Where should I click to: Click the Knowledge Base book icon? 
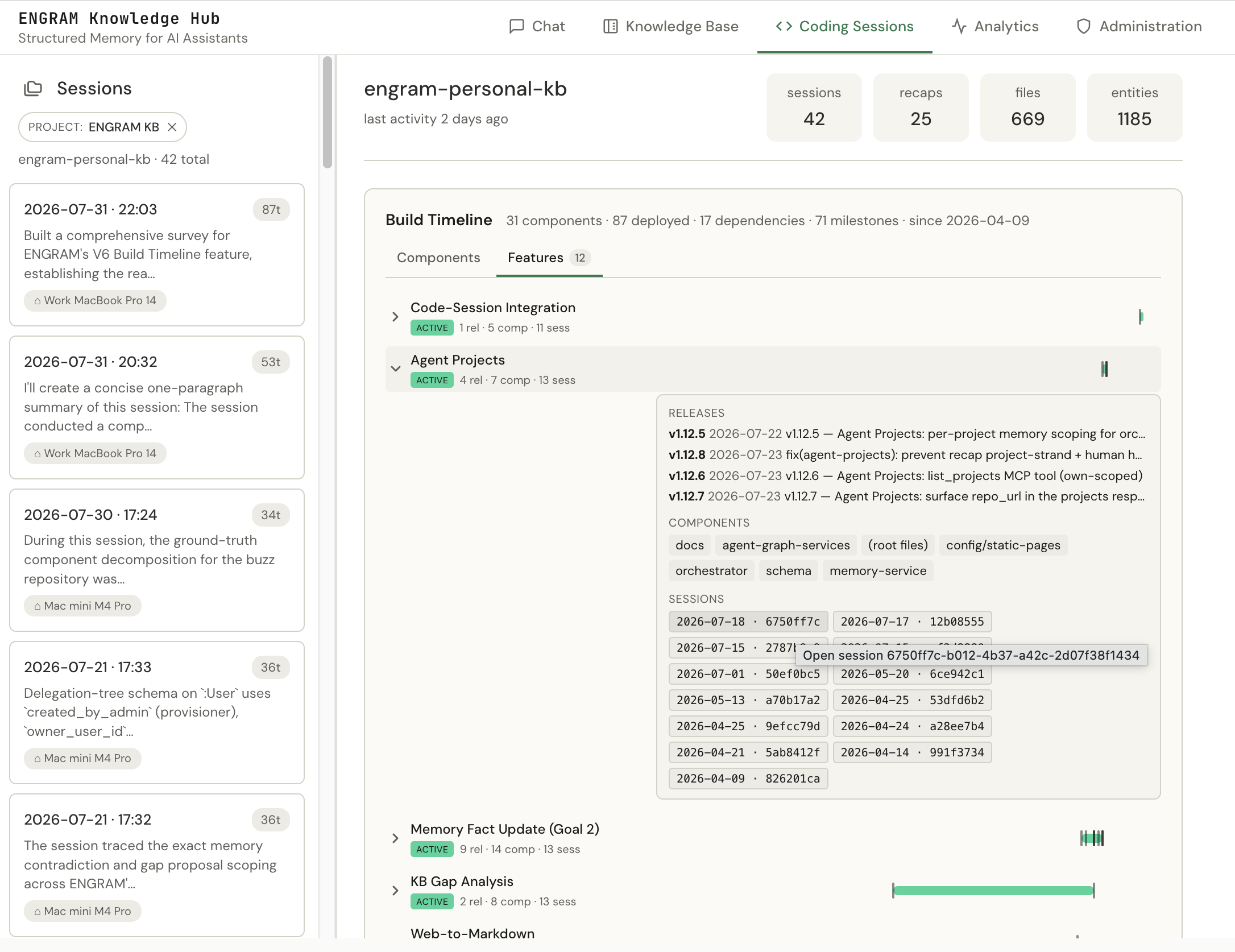pyautogui.click(x=610, y=26)
